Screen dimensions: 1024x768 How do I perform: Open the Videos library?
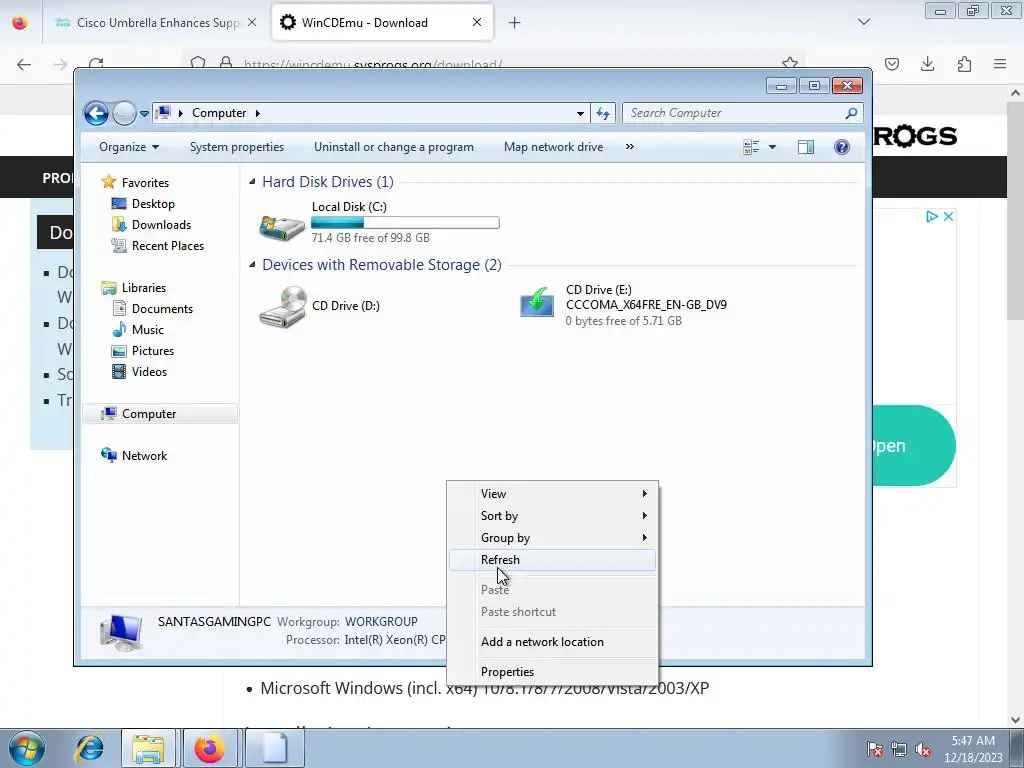coord(149,372)
